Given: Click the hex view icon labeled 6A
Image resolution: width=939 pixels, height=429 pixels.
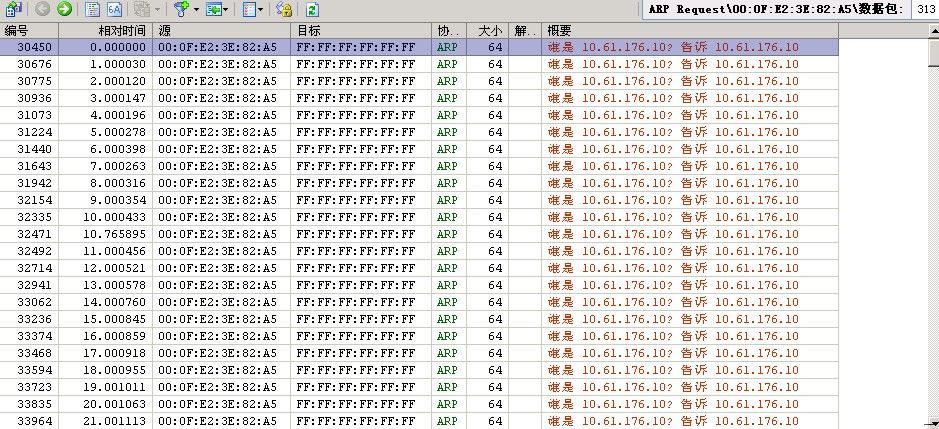Looking at the screenshot, I should pyautogui.click(x=115, y=9).
